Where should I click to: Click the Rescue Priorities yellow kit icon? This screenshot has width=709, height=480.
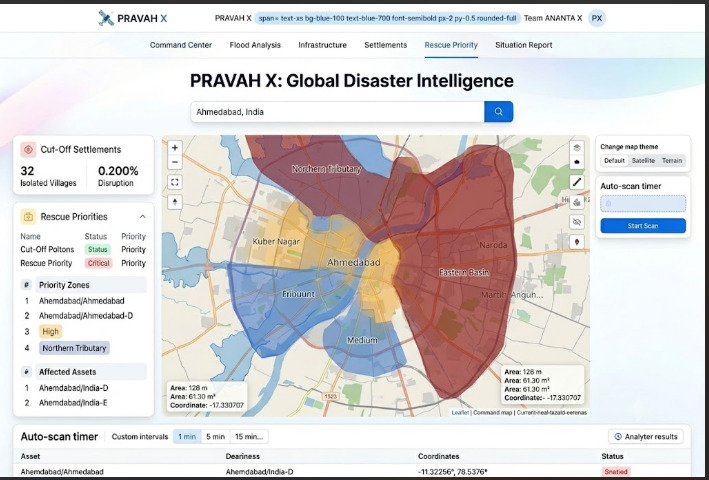point(28,216)
